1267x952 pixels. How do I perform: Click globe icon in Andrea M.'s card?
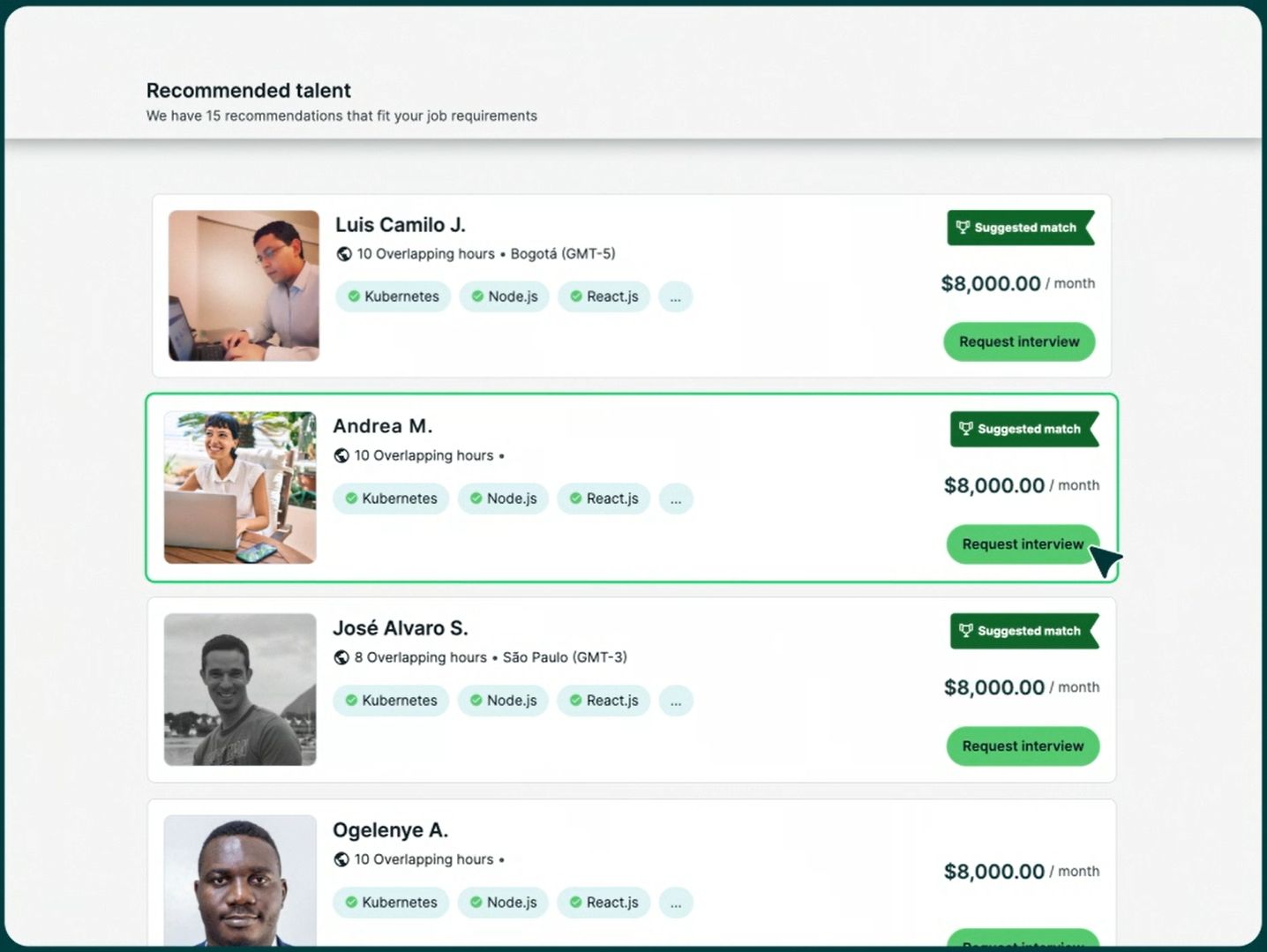point(341,456)
